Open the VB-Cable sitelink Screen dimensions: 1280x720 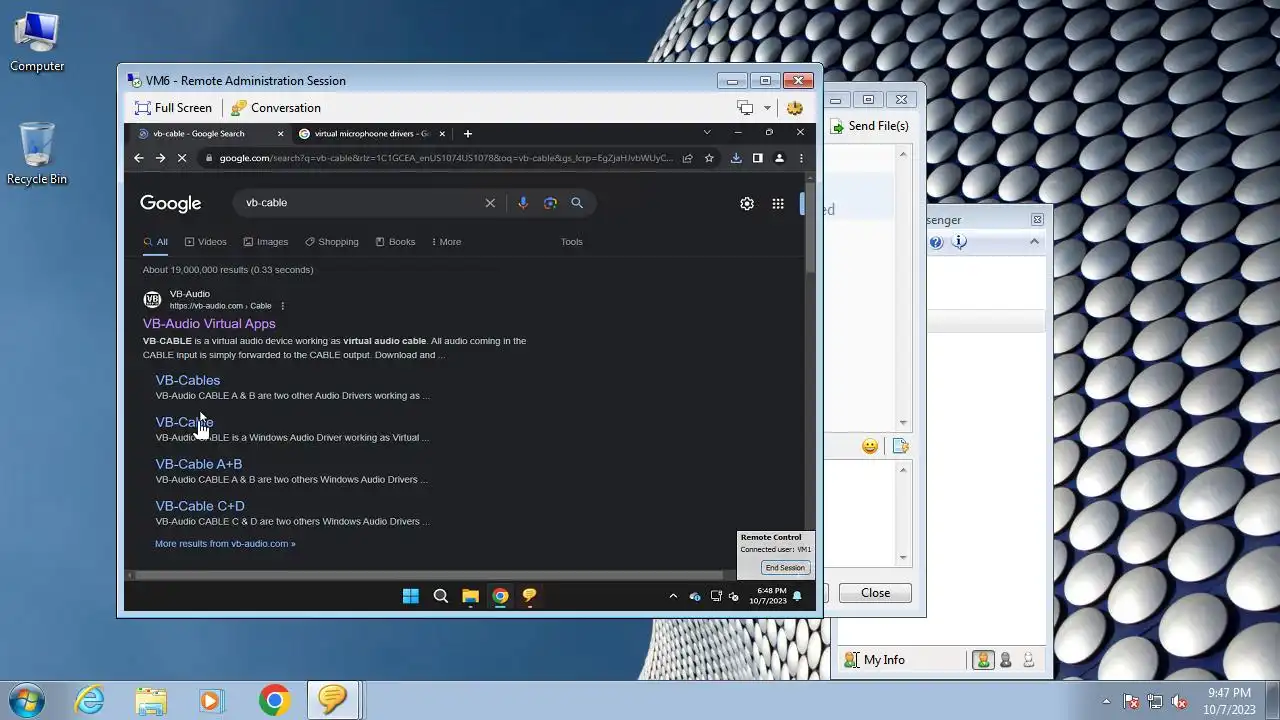coord(184,422)
